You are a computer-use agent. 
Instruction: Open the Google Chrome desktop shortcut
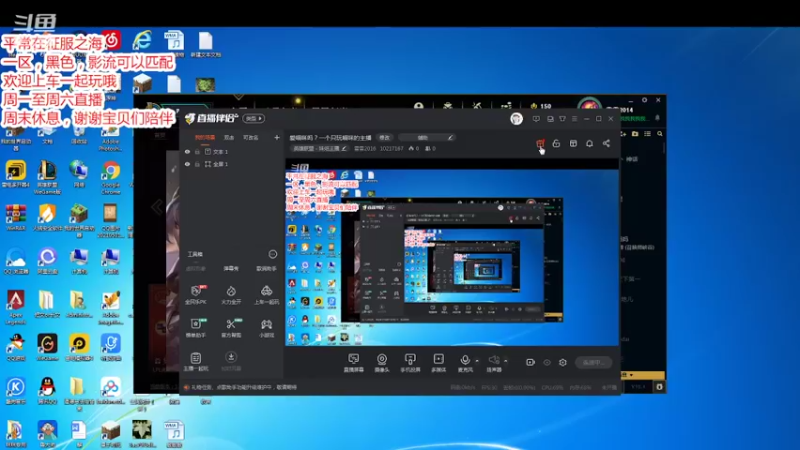click(x=111, y=177)
